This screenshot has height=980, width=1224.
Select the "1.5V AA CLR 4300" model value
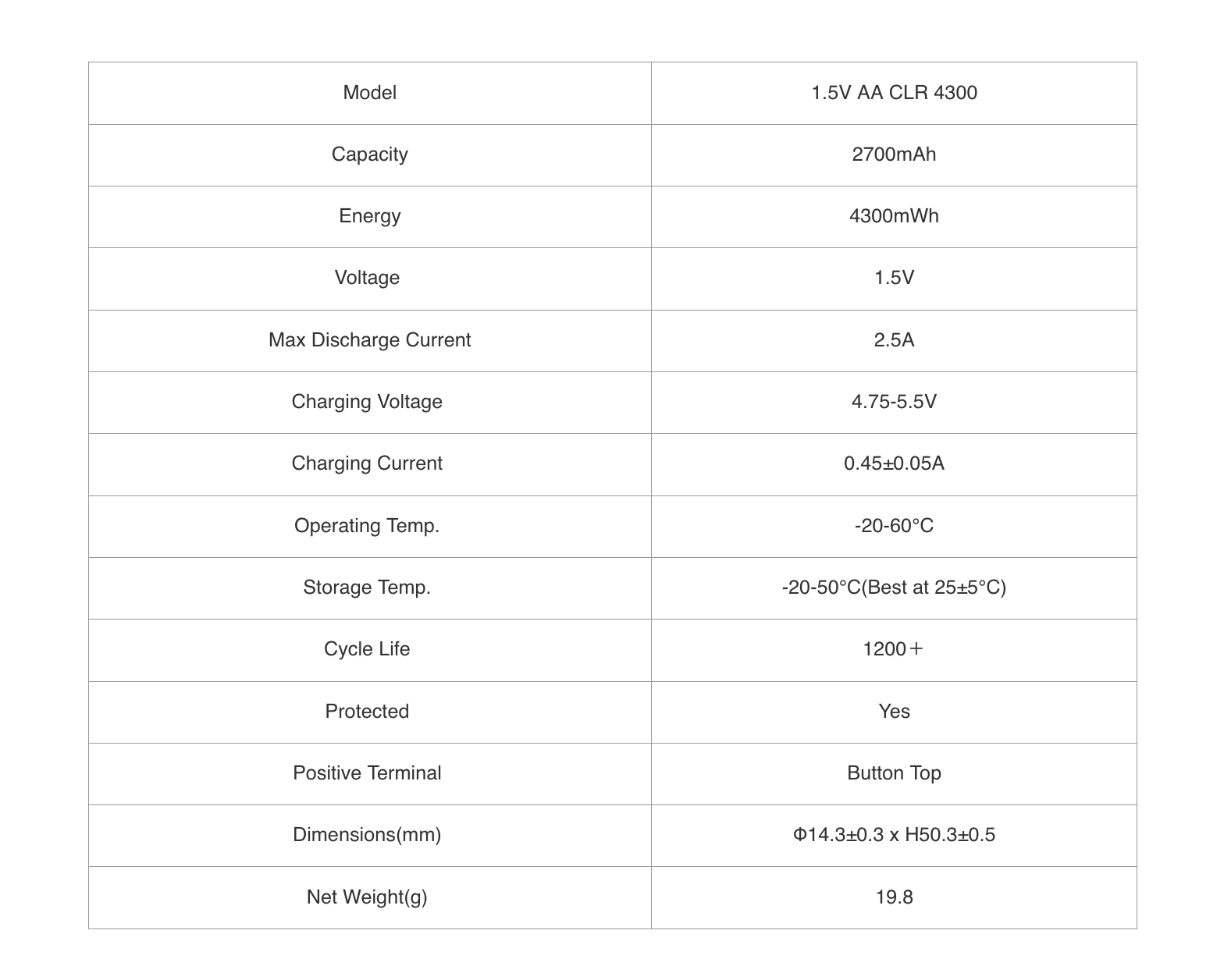coord(894,93)
